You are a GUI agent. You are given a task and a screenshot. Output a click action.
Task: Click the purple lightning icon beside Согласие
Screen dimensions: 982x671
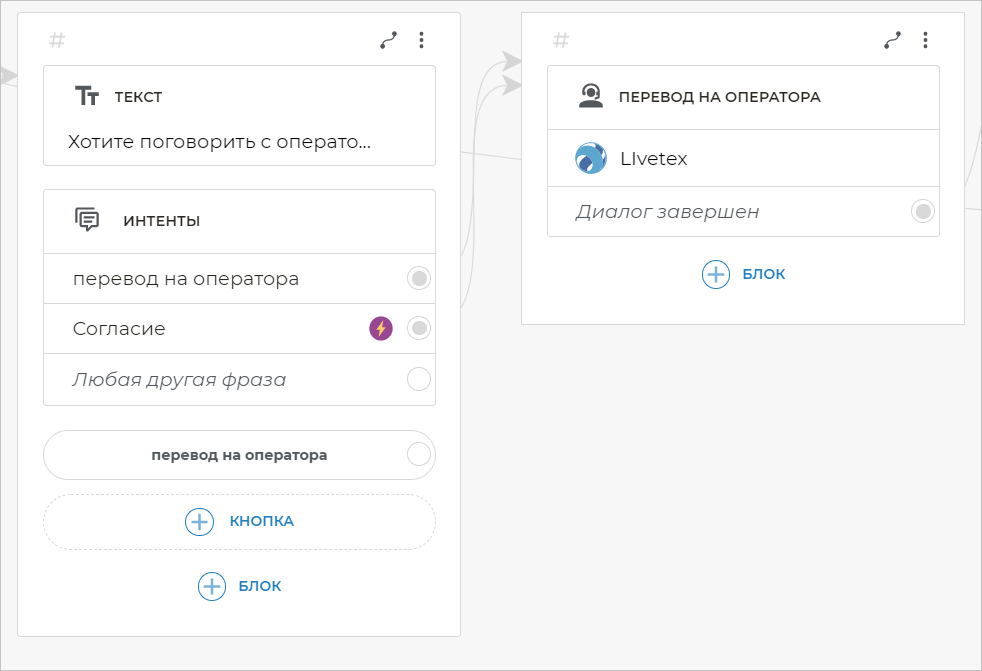point(381,328)
